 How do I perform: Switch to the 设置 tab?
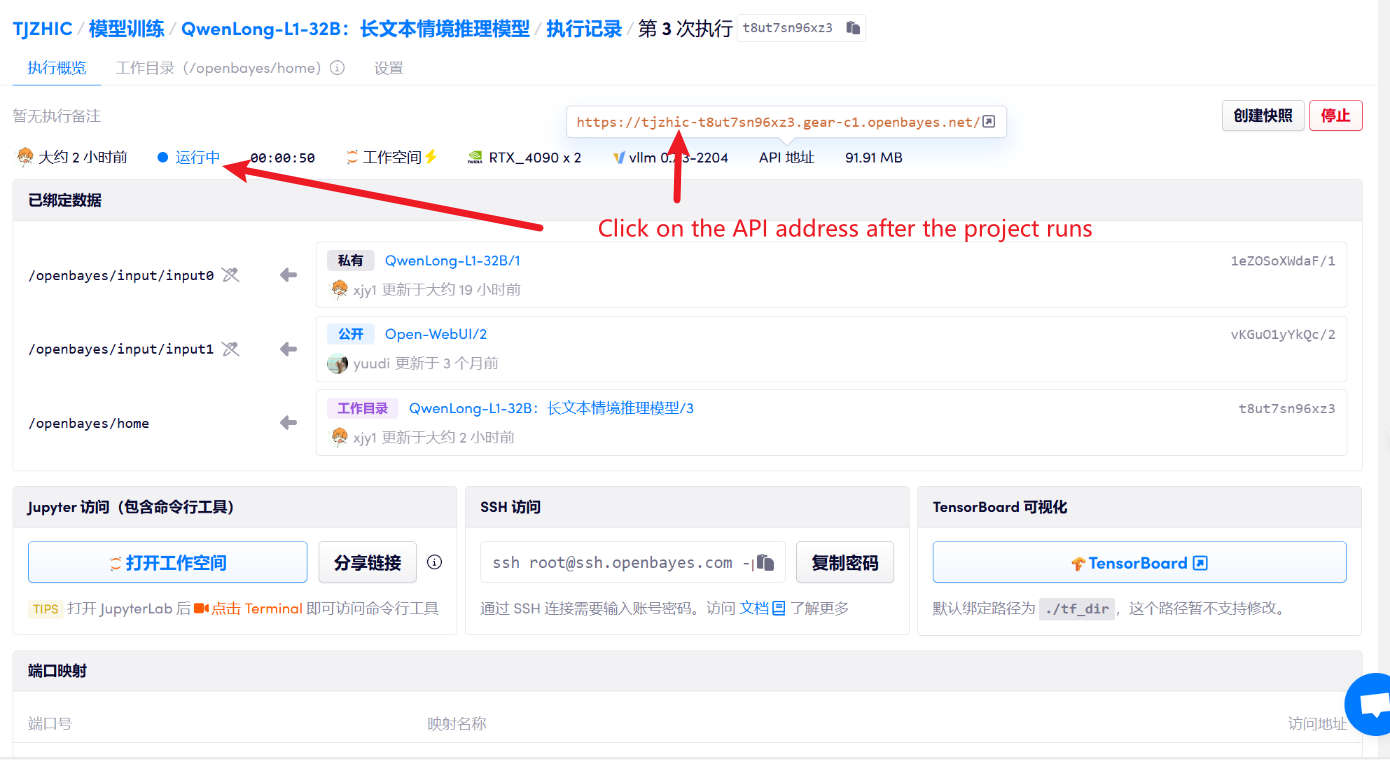tap(388, 69)
